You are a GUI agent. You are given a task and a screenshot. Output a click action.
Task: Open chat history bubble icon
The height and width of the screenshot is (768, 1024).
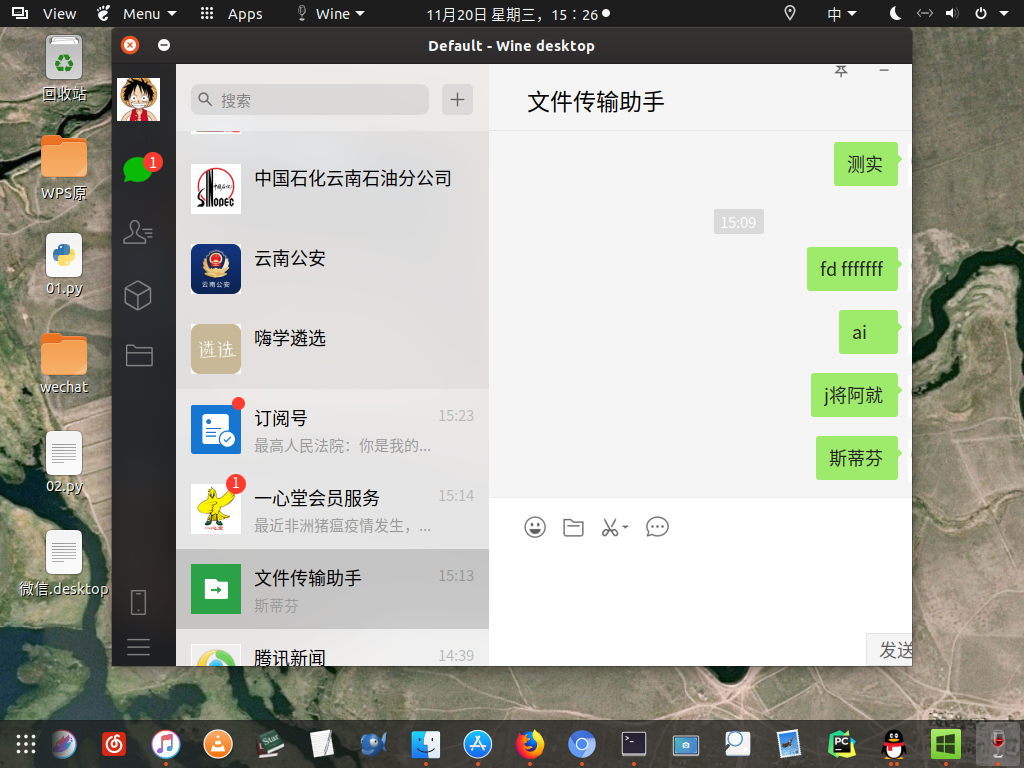click(x=657, y=527)
